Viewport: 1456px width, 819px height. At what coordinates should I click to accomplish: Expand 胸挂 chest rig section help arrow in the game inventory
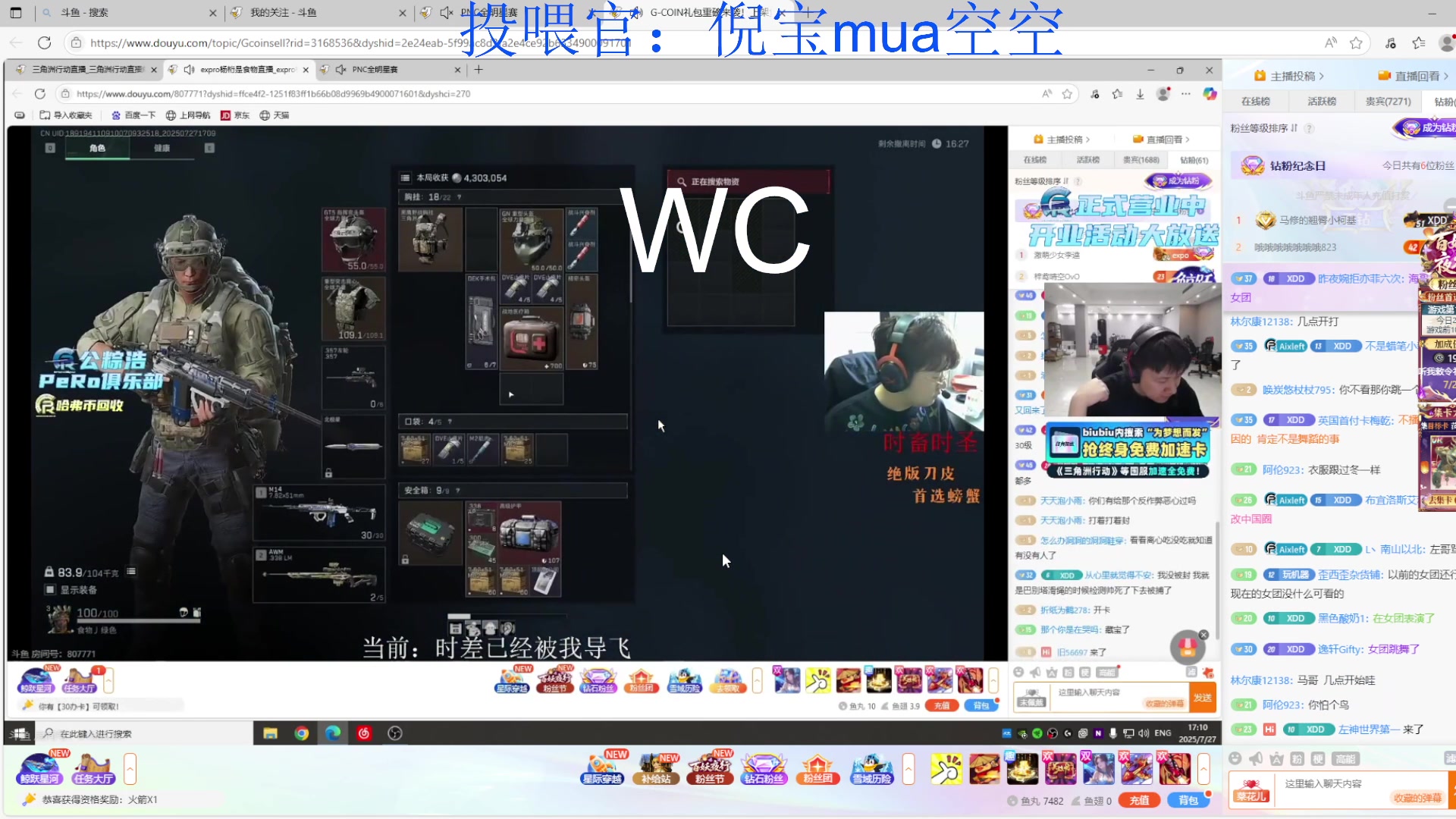point(459,197)
